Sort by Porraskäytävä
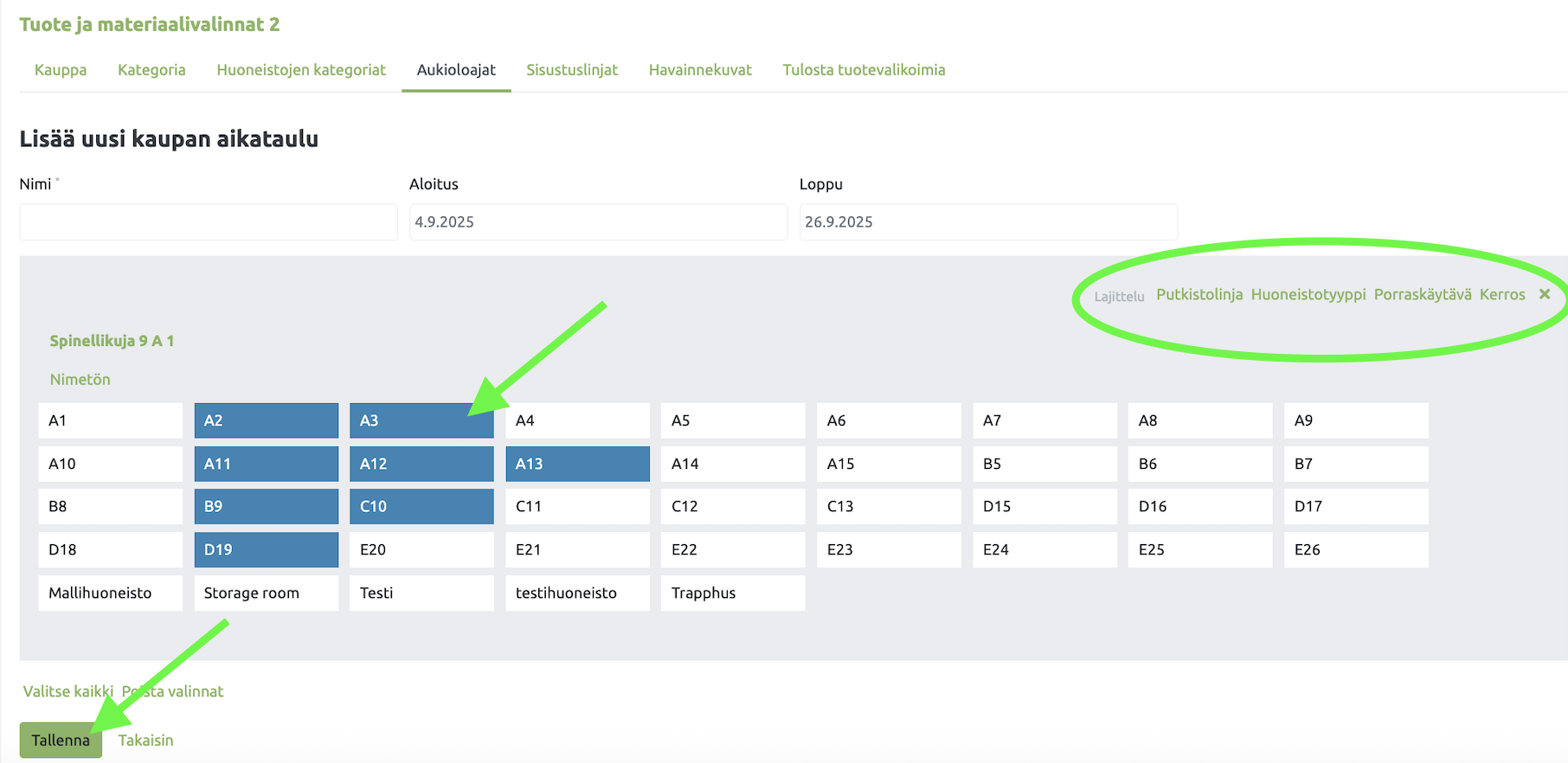Screen dimensions: 1568x763 (x=1422, y=294)
